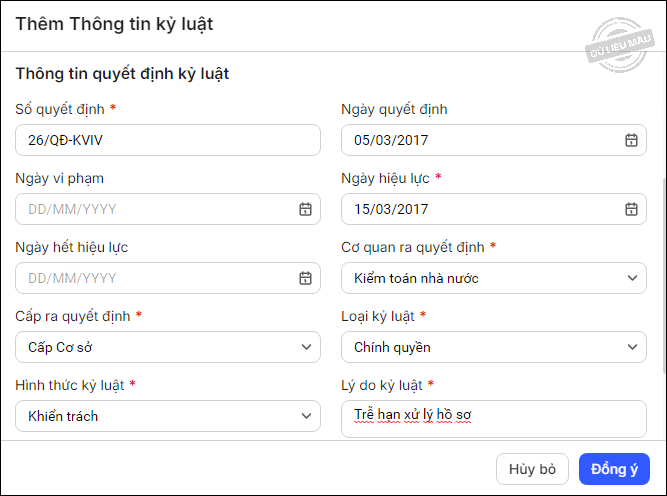
Task: Click the 'Dữ liệu mẫu' stamp icon
Action: coord(621,46)
